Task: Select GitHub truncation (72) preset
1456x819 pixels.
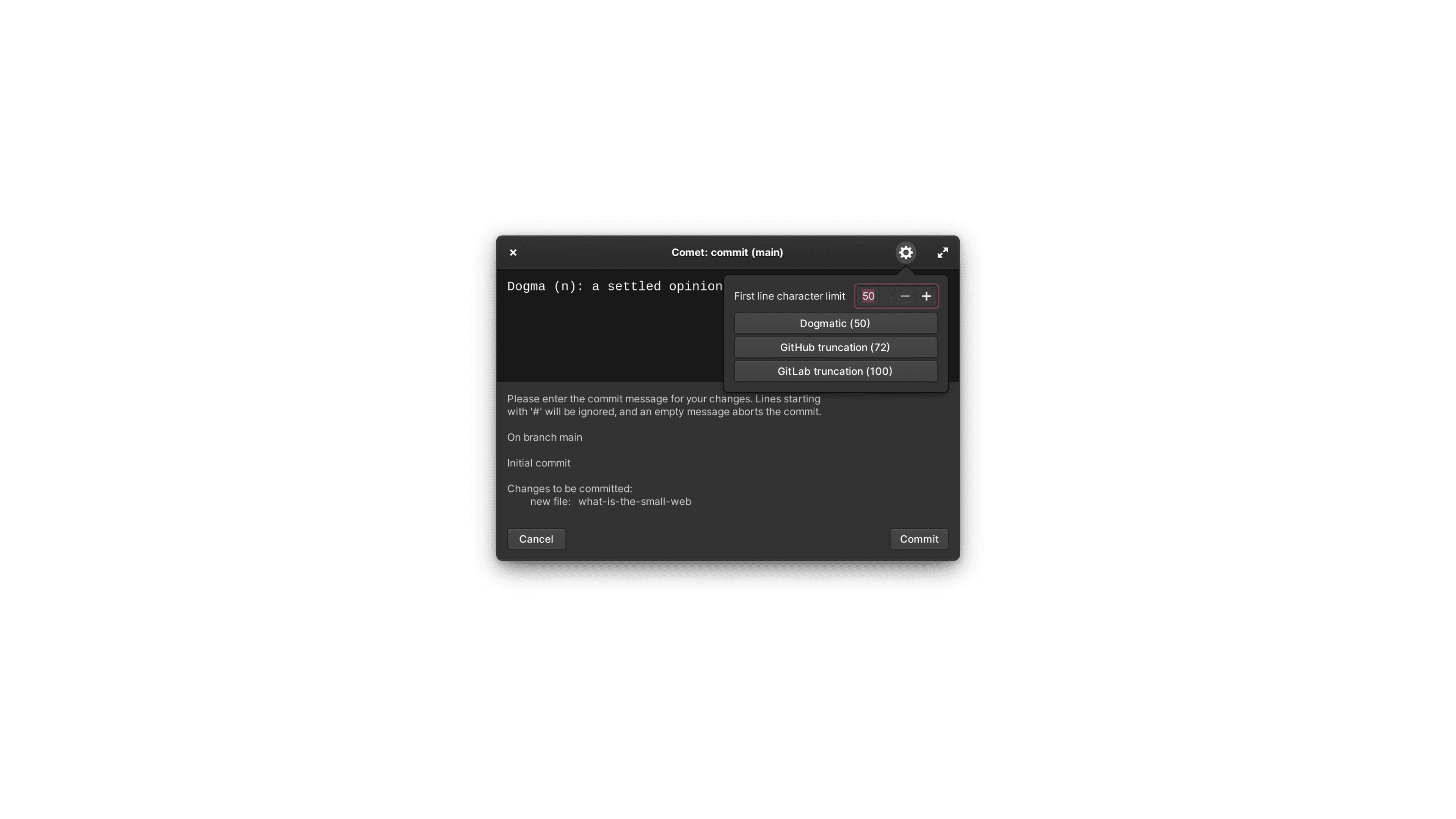Action: coord(835,346)
